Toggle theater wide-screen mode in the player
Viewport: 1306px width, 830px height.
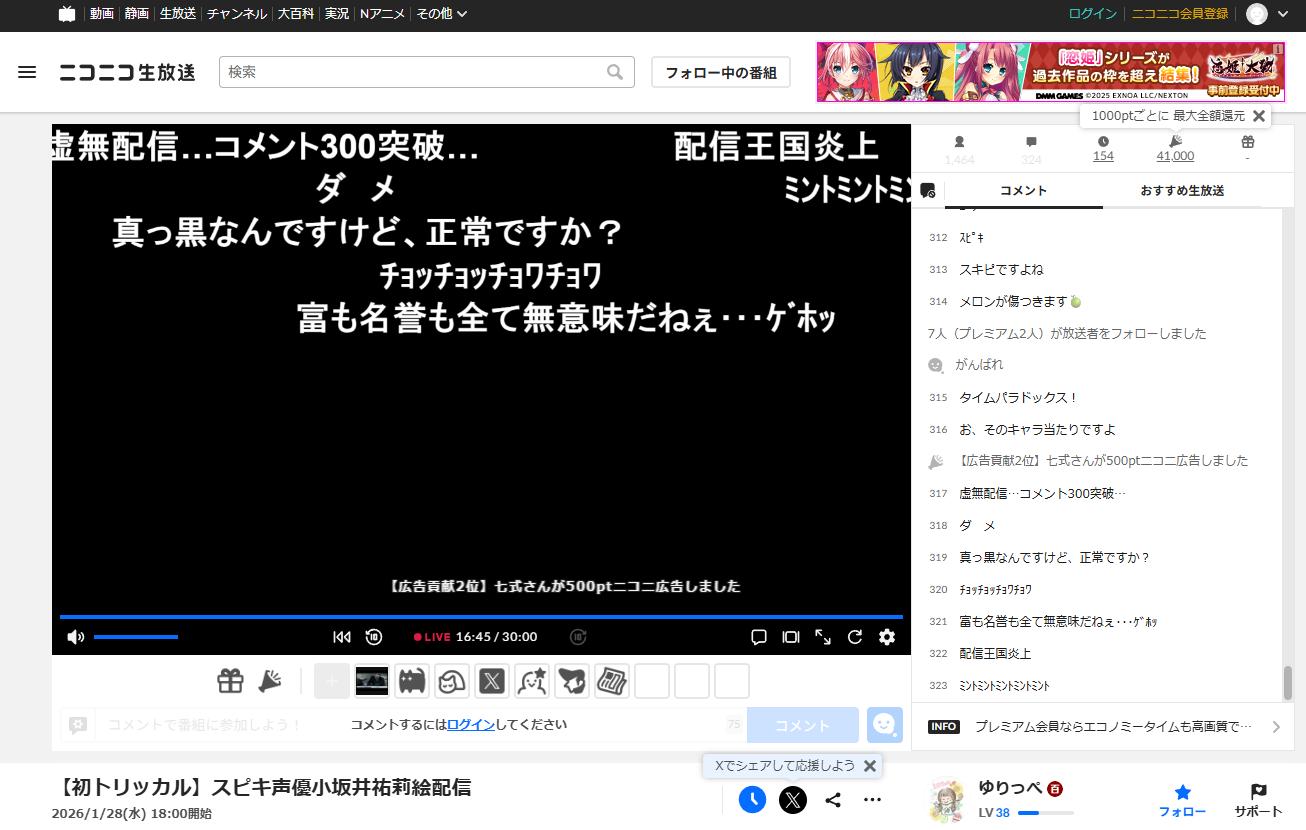coord(791,637)
